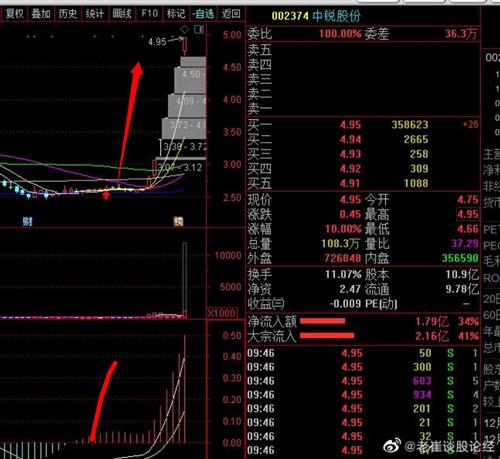The height and width of the screenshot is (459, 500).
Task: Click the 4.95 high-price label on the candlestick
Action: click(157, 42)
